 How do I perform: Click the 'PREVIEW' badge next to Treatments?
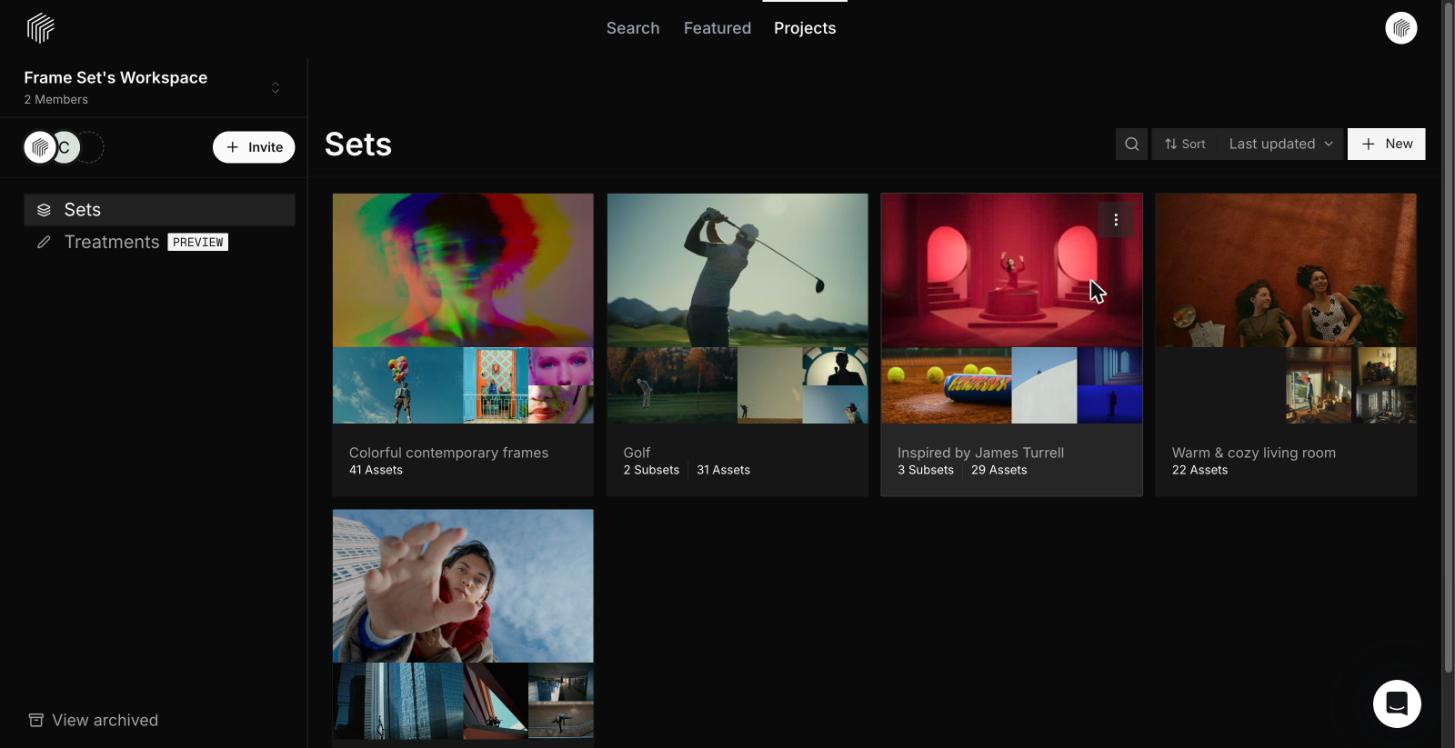tap(198, 242)
